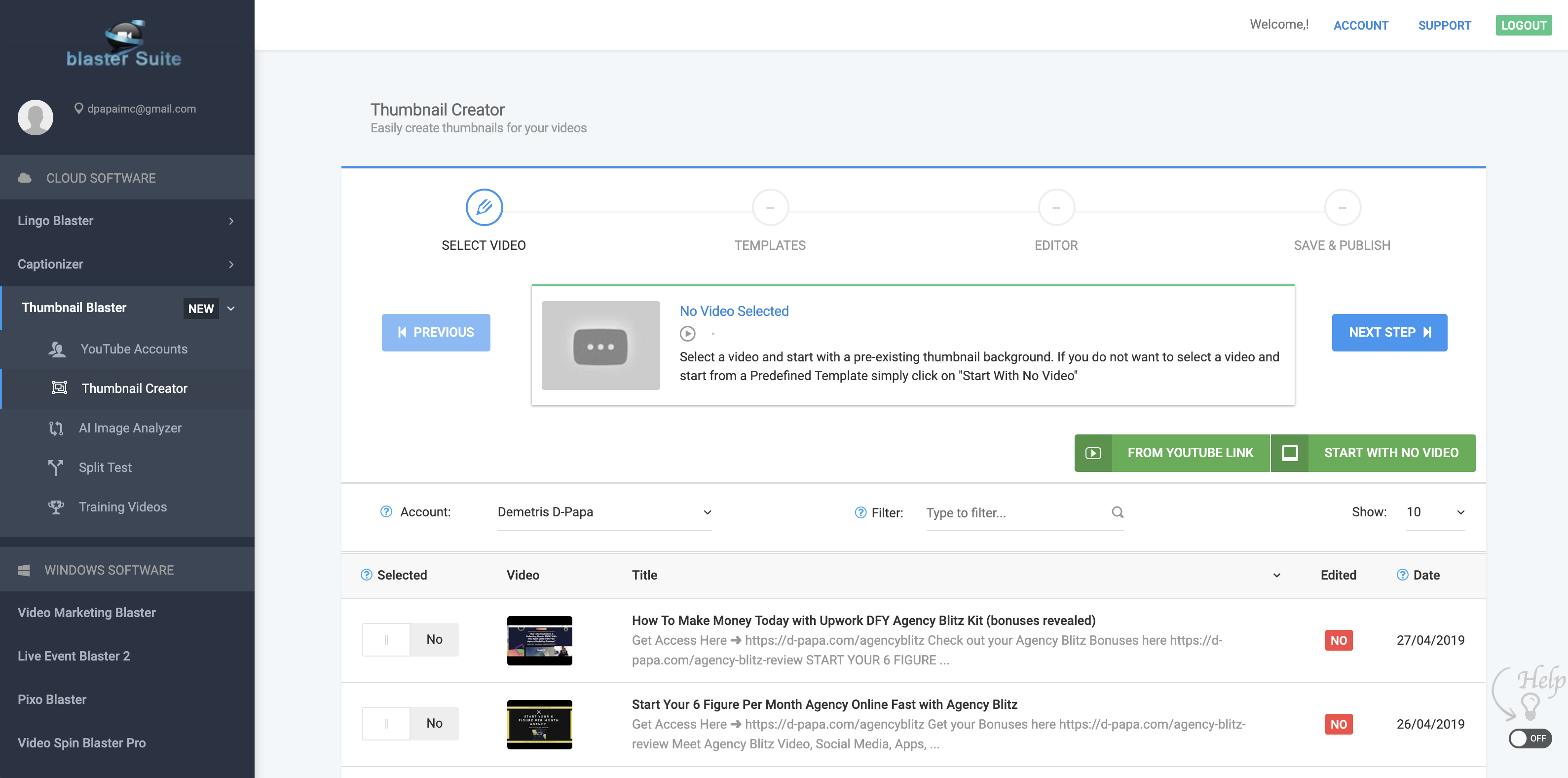Click the Date column help icon
1568x778 pixels.
[1402, 575]
